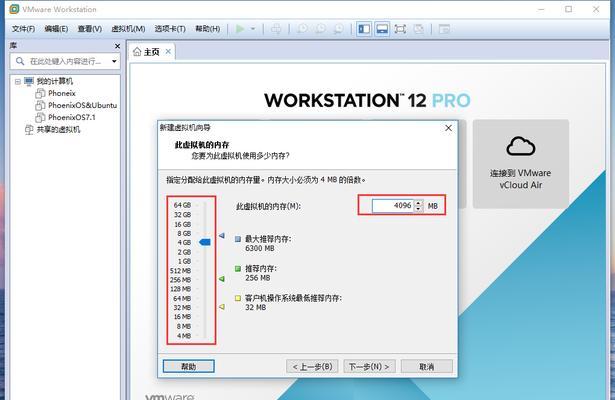The width and height of the screenshot is (615, 400).
Task: Close the 库 library panel
Action: (x=117, y=46)
